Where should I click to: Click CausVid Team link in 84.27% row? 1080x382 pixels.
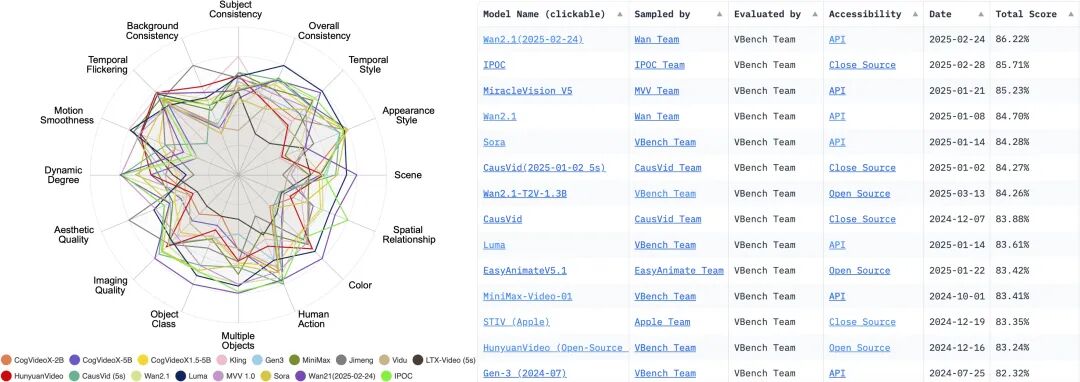[x=667, y=167]
